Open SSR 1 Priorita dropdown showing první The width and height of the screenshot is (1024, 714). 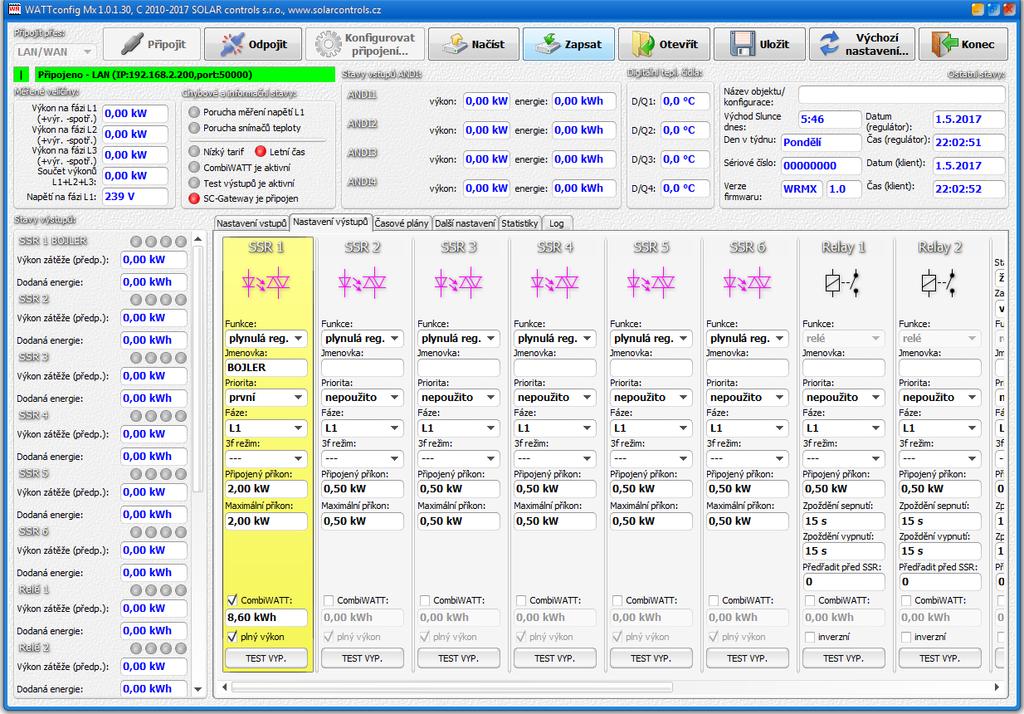(x=266, y=397)
